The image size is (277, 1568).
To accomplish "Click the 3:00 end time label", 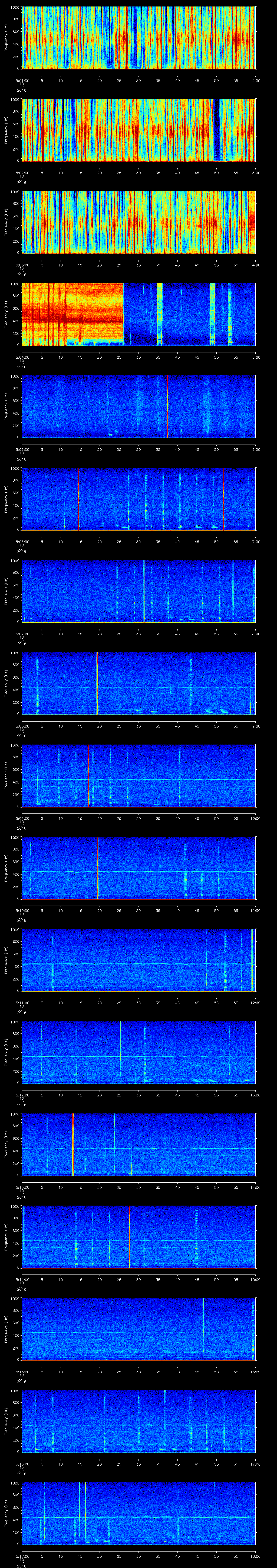I will (x=256, y=173).
